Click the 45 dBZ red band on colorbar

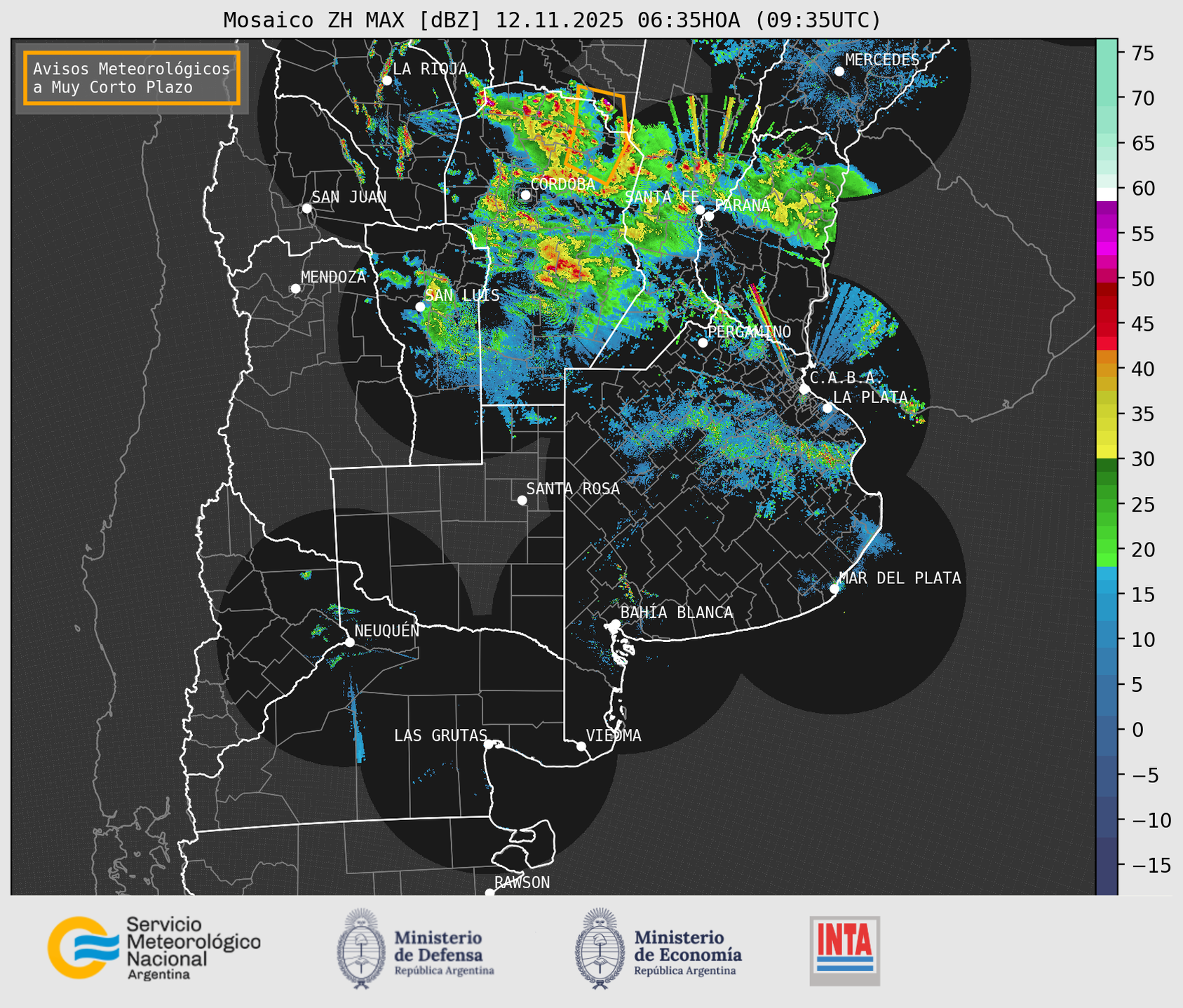(1107, 325)
